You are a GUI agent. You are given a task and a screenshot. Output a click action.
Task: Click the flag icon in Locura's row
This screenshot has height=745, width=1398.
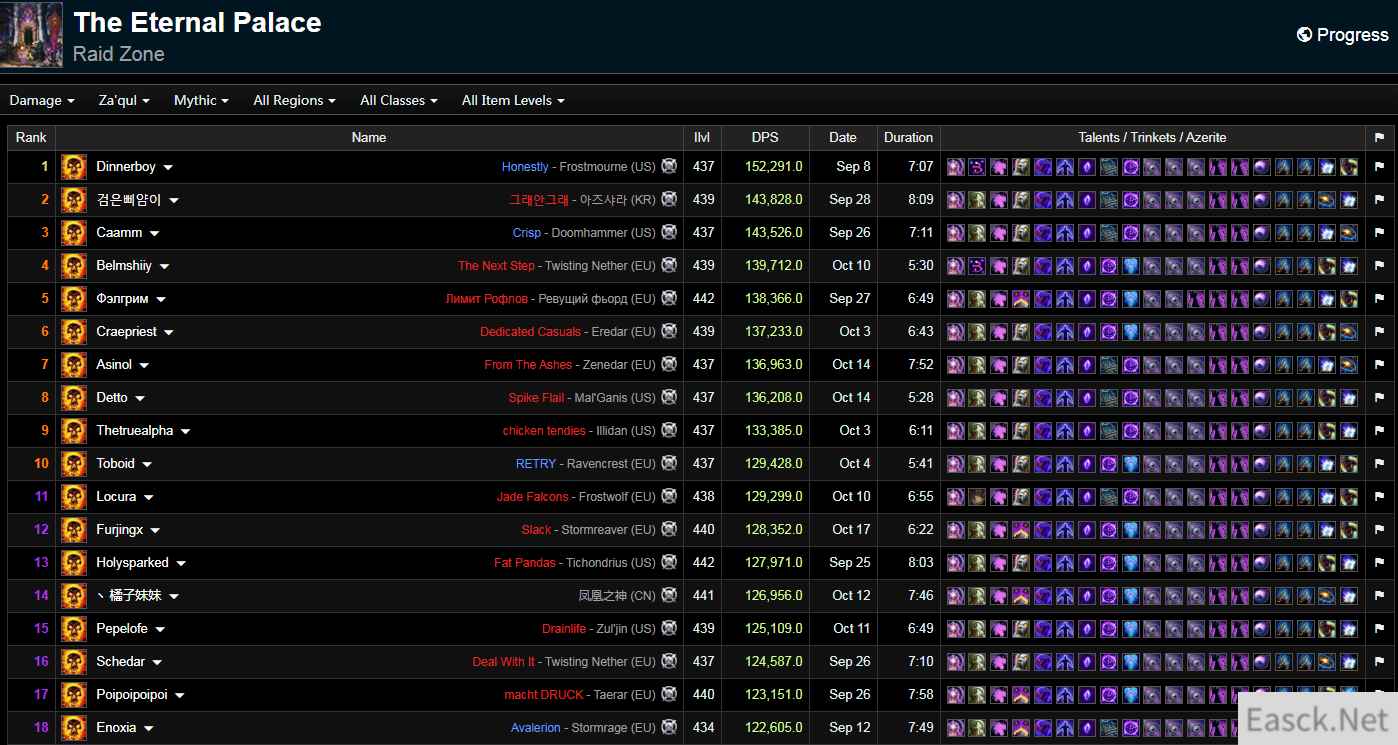pos(1380,497)
